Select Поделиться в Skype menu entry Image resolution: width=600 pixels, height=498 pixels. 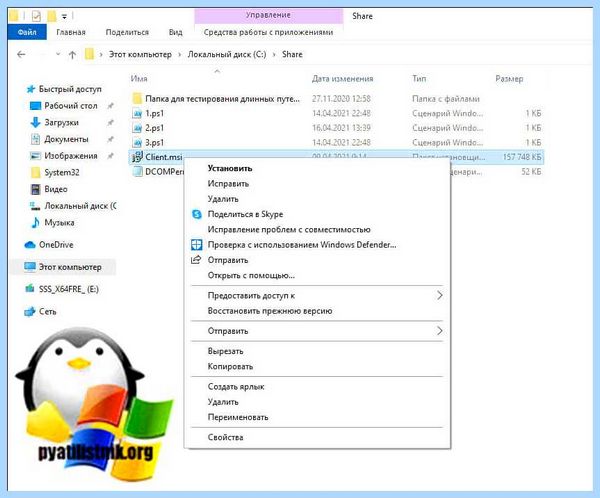coord(245,214)
